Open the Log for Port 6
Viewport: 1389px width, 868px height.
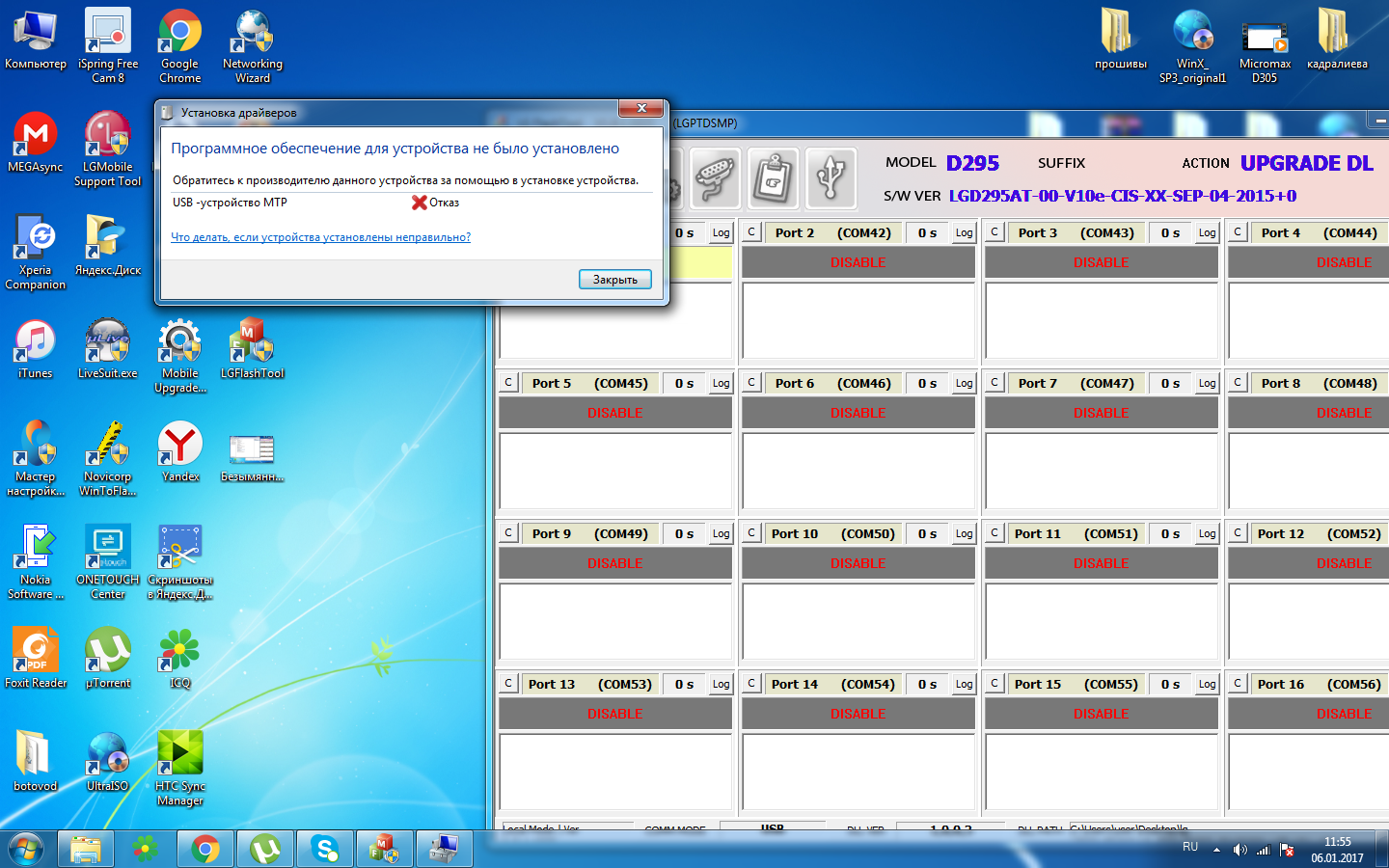[x=964, y=383]
